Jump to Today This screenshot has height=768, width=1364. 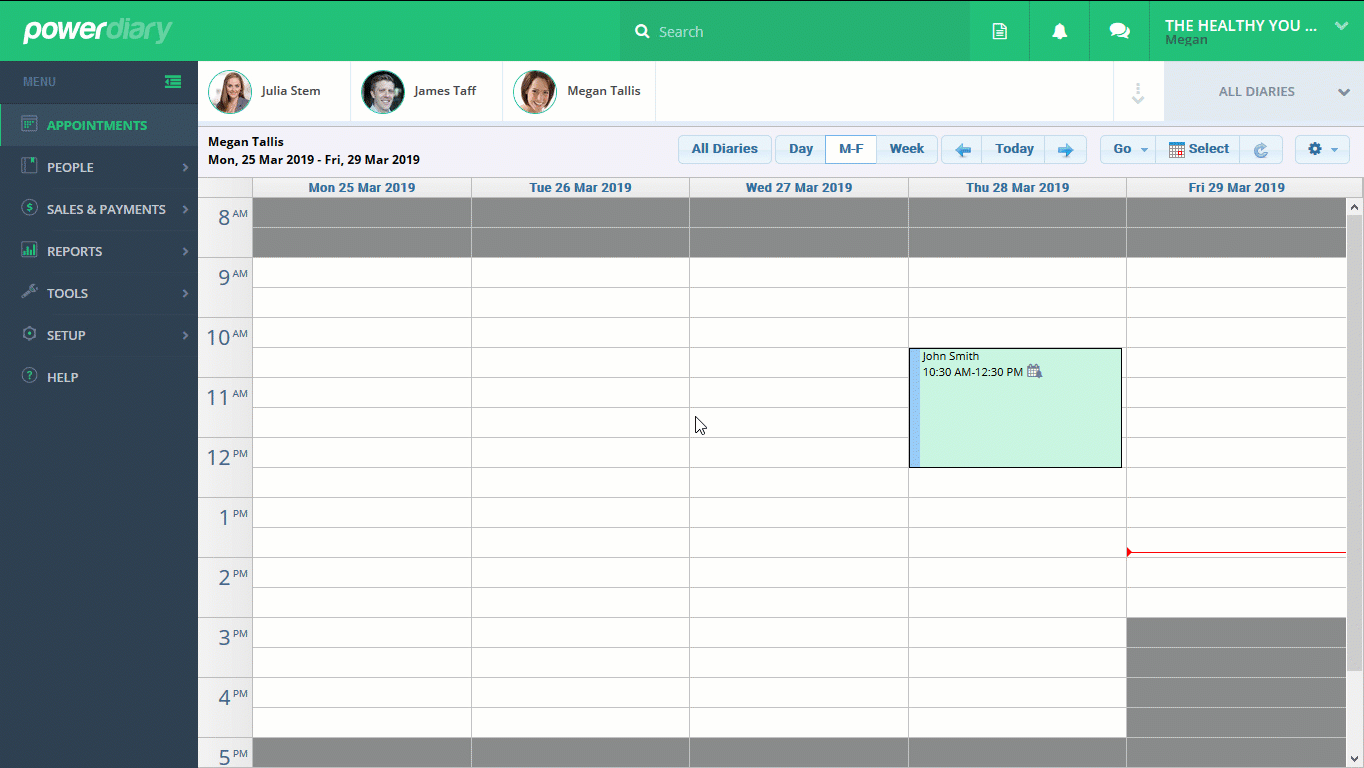coord(1014,149)
